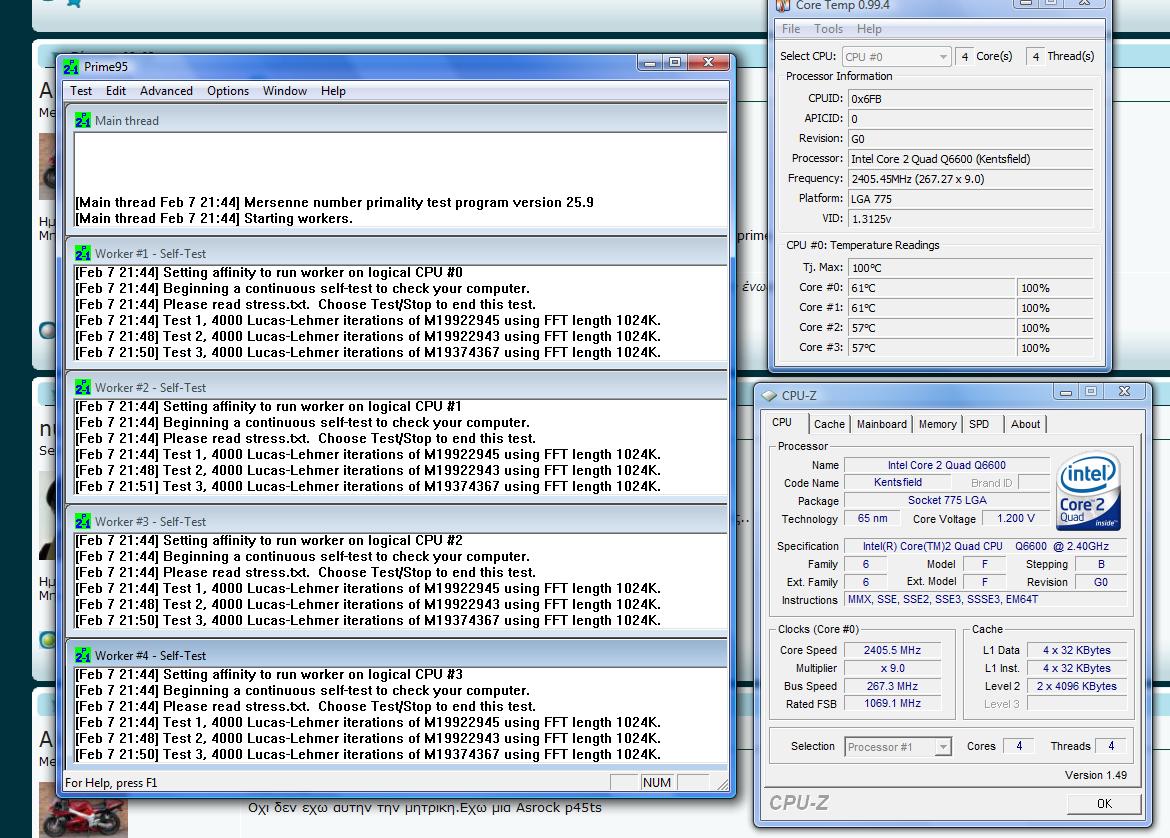
Task: Click the Thread(s) count field in Core Temp
Action: tap(1035, 57)
